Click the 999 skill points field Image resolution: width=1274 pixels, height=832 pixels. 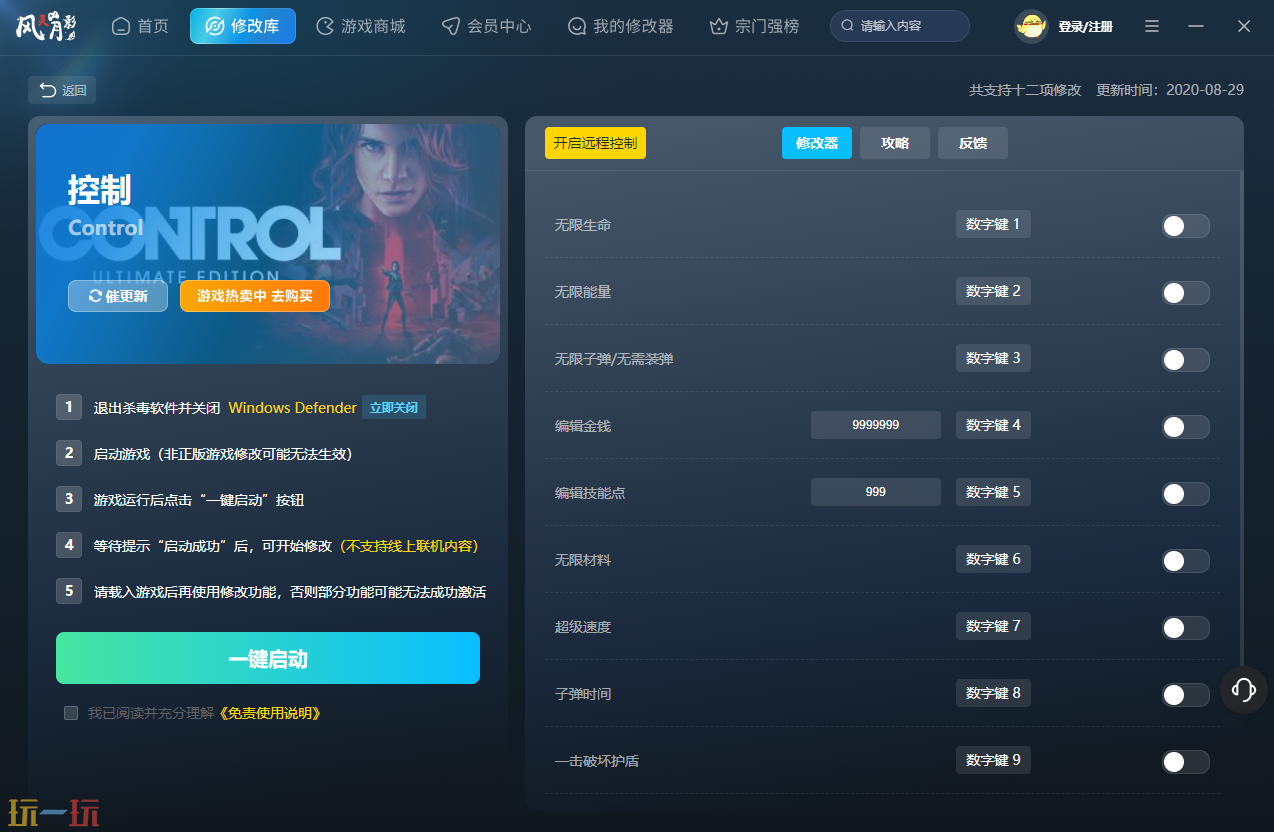pyautogui.click(x=876, y=492)
